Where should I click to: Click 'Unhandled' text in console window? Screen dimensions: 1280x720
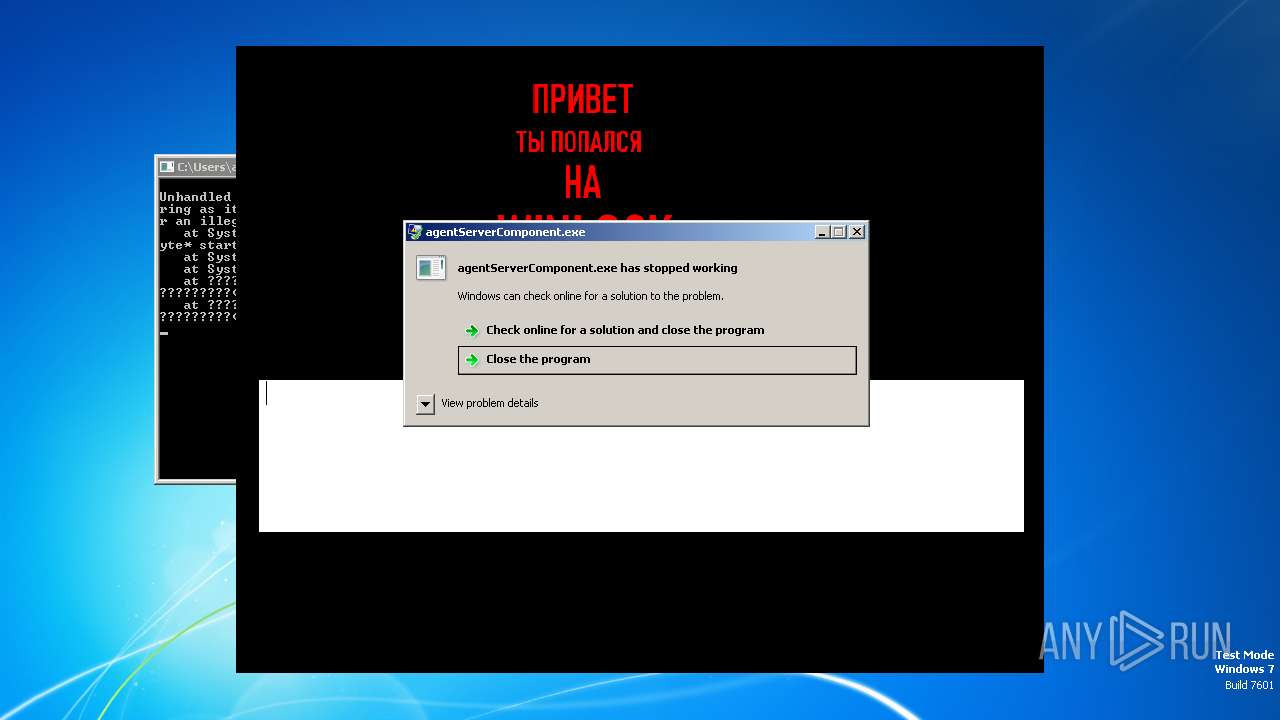coord(195,197)
